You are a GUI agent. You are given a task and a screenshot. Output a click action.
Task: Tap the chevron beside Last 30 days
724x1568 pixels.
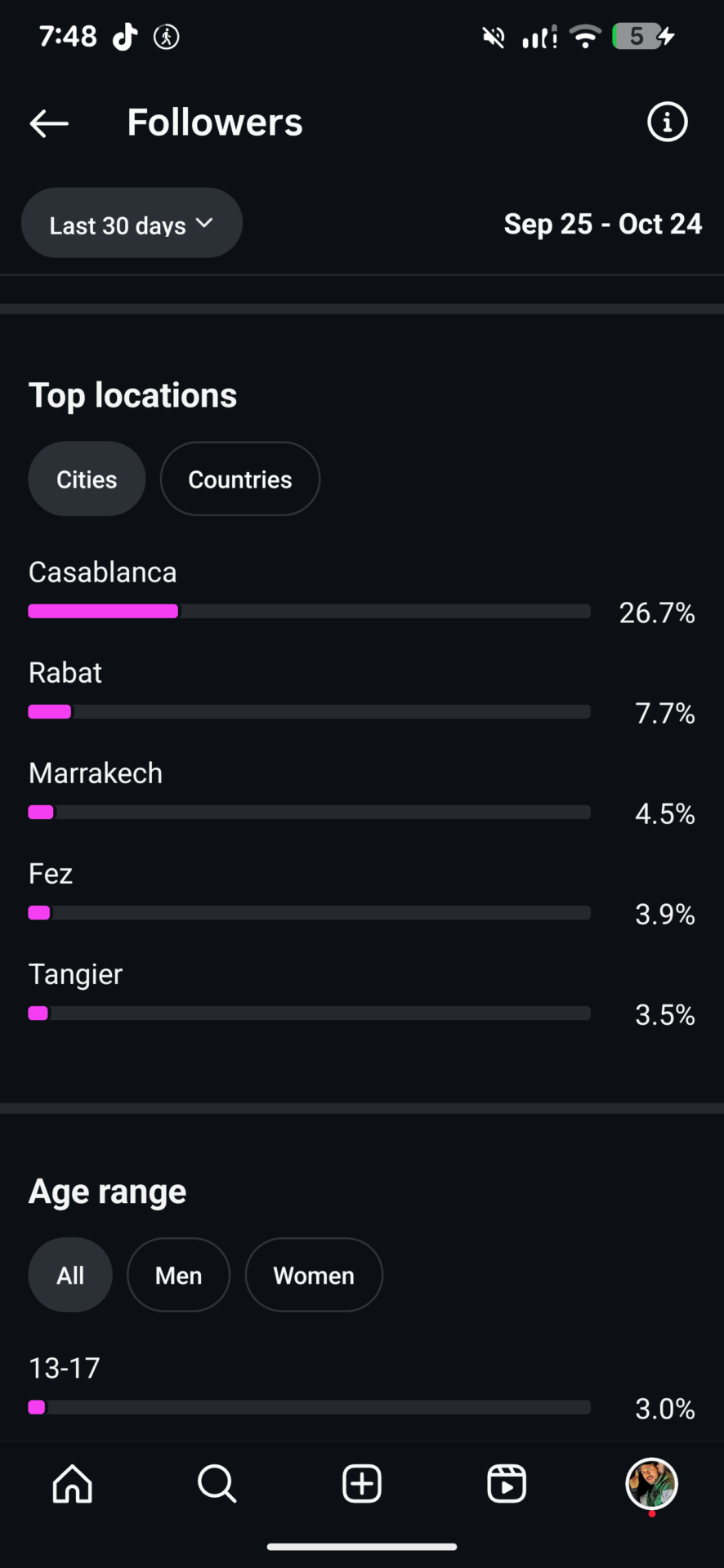click(x=204, y=223)
